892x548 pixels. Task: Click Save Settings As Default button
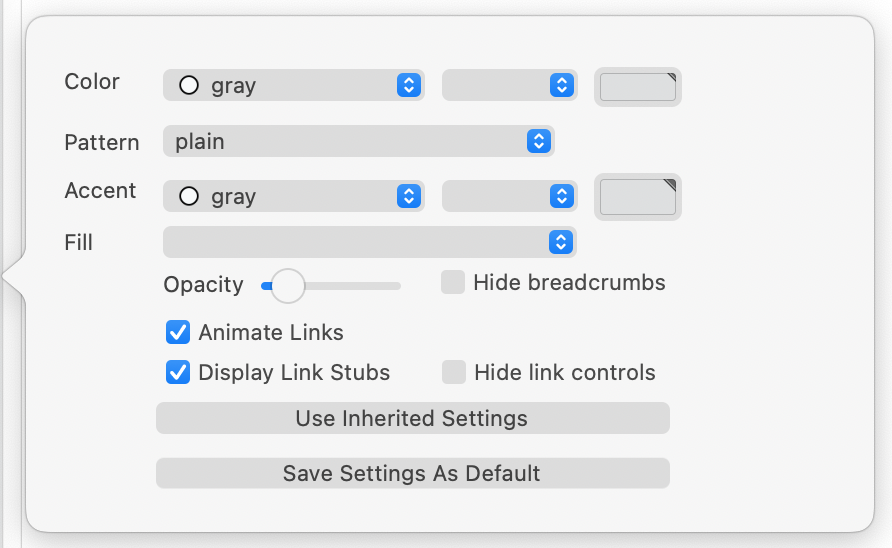tap(412, 473)
